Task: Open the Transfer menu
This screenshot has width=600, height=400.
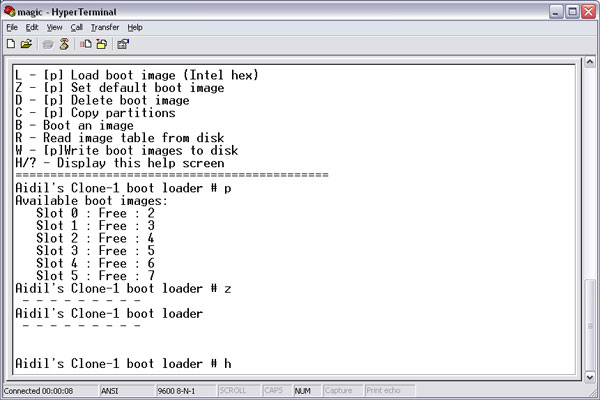Action: [104, 27]
